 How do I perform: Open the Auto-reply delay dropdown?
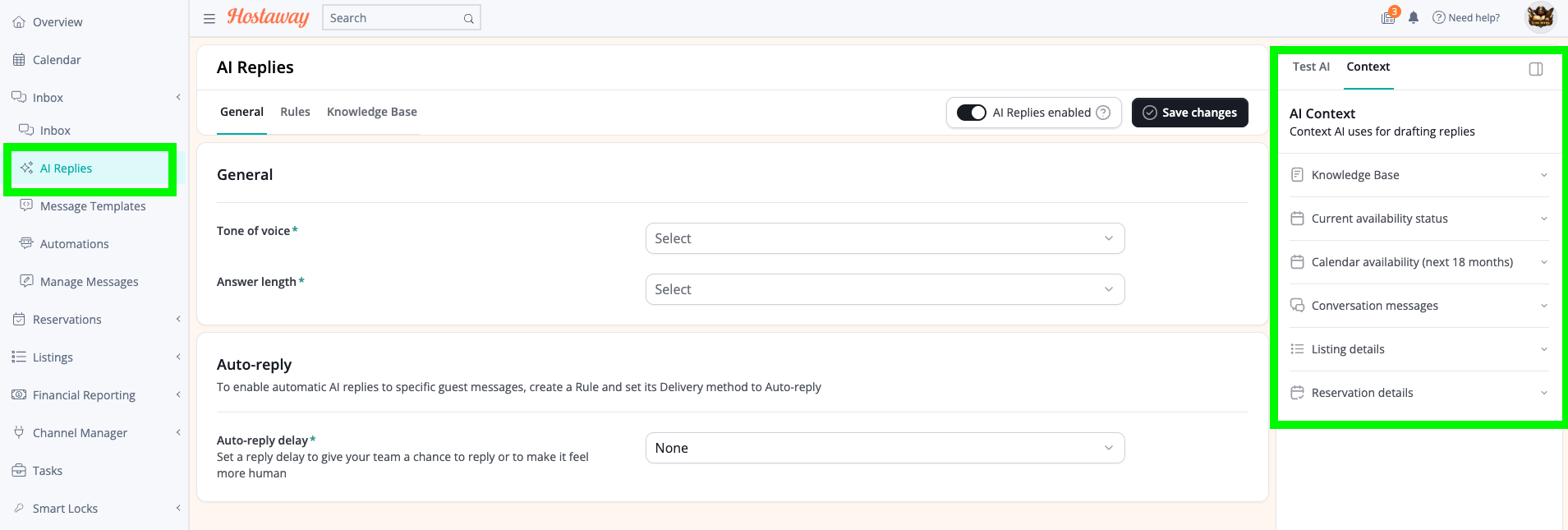point(885,448)
